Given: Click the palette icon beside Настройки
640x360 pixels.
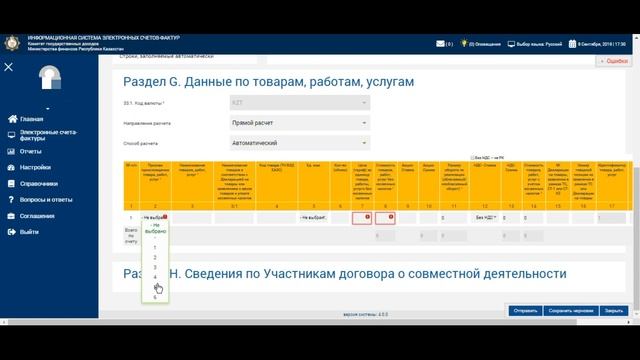Looking at the screenshot, I should coord(11,167).
